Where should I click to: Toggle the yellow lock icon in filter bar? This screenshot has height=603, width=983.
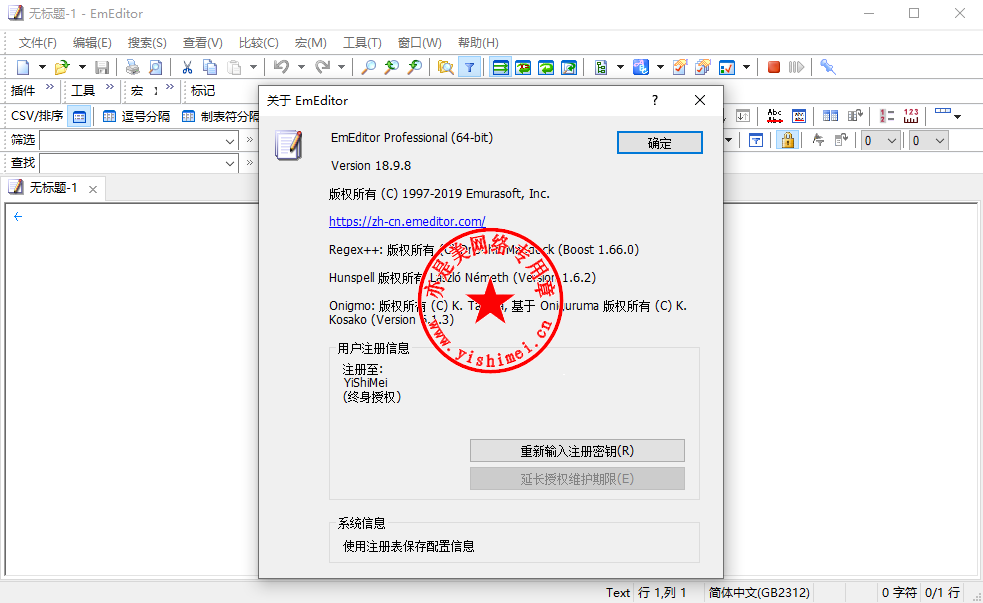point(787,140)
